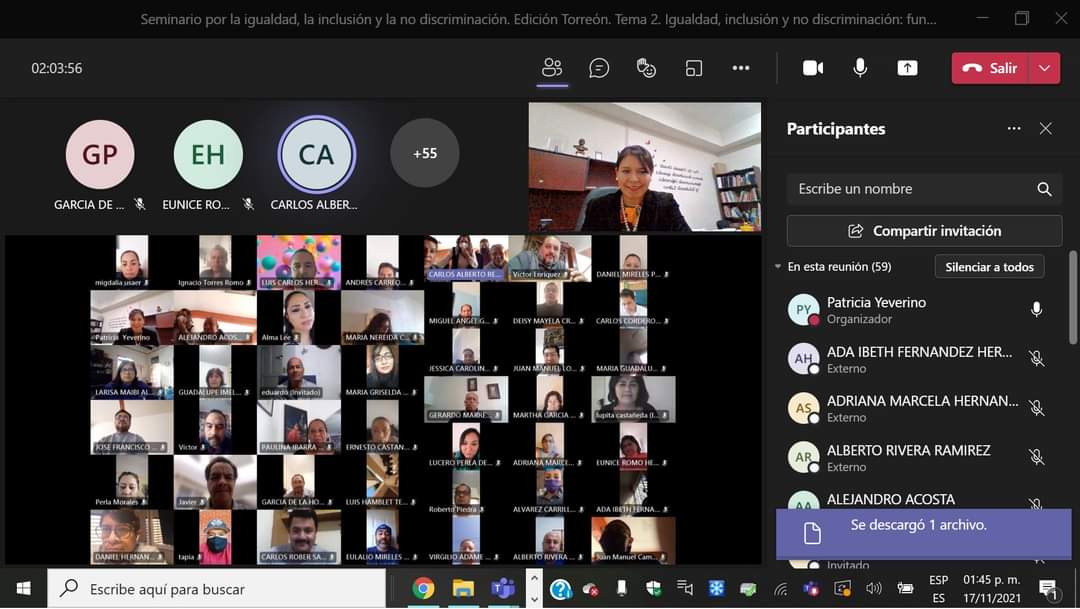
Task: Expand the Salir dropdown arrow
Action: pyautogui.click(x=1044, y=68)
